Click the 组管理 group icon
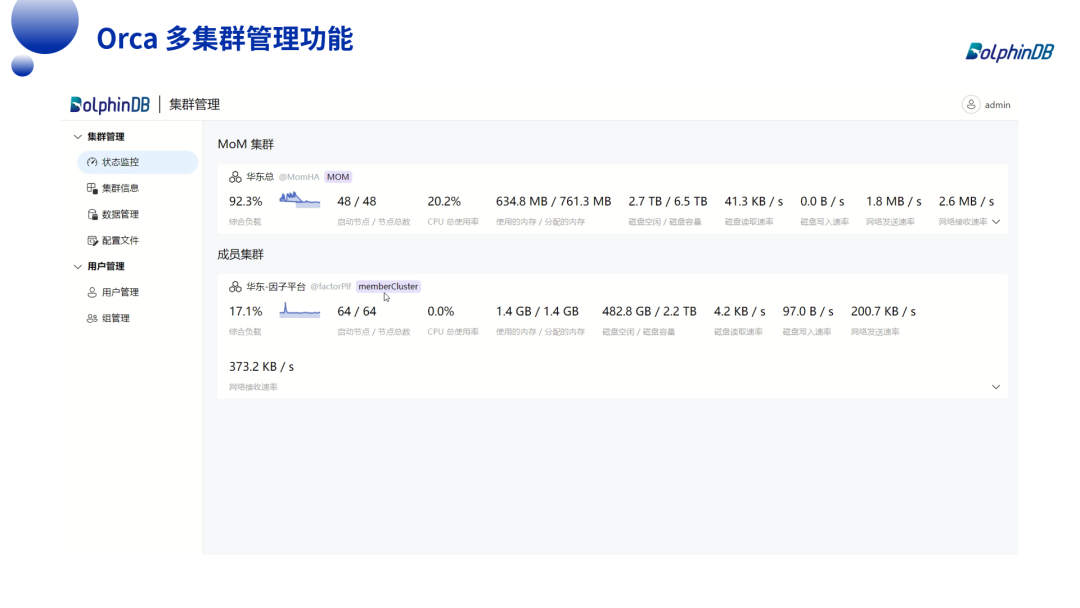This screenshot has width=1080, height=608. [92, 318]
